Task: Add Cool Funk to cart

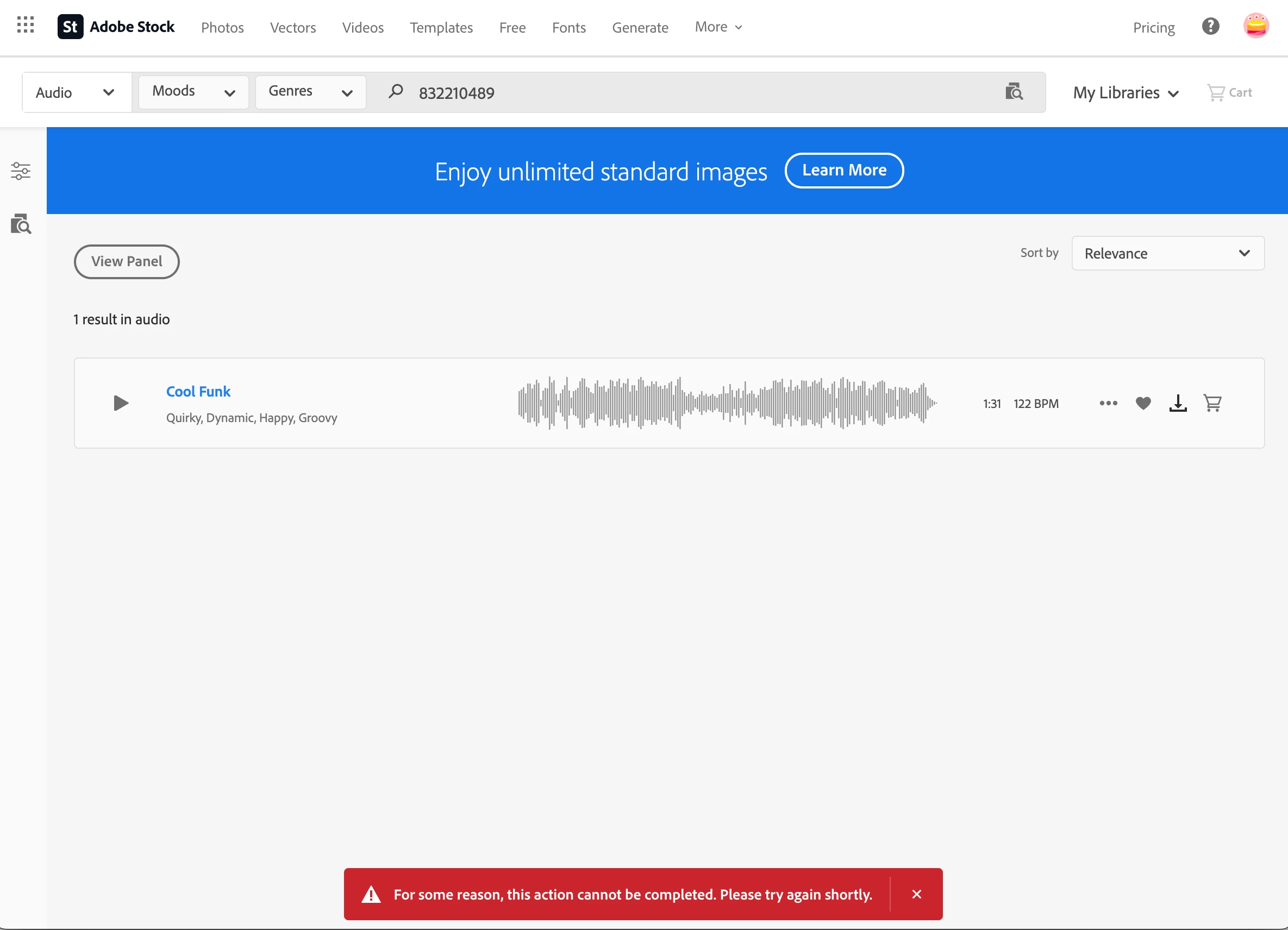Action: click(1212, 403)
